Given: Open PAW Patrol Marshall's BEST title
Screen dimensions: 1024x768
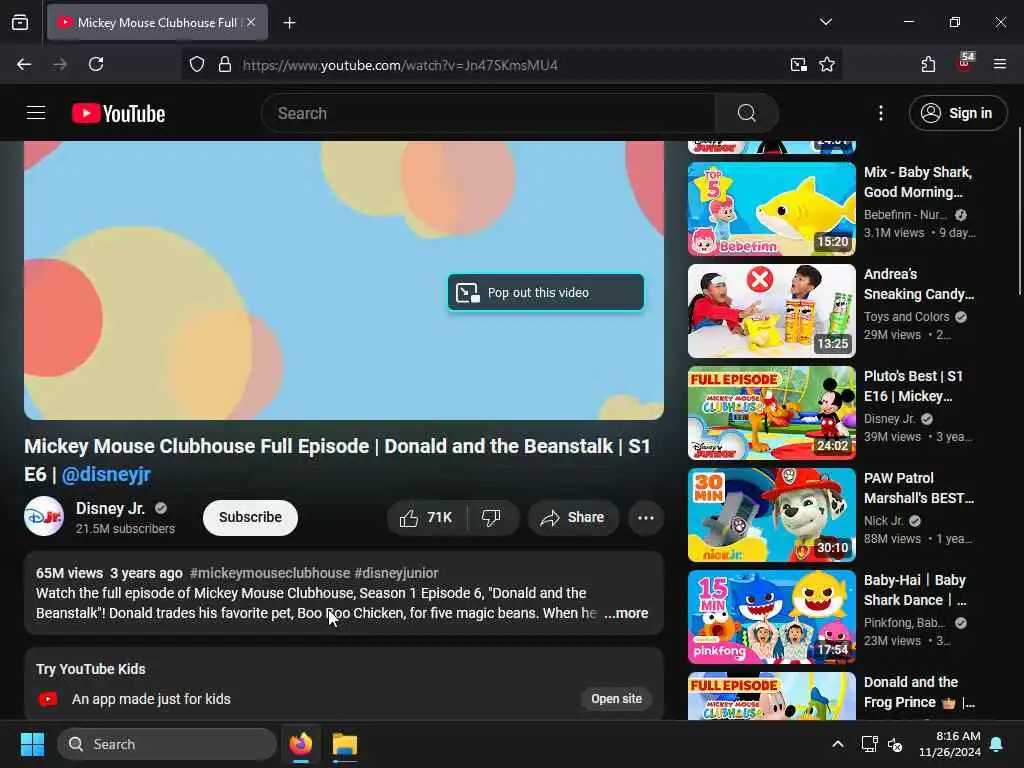Looking at the screenshot, I should (919, 488).
